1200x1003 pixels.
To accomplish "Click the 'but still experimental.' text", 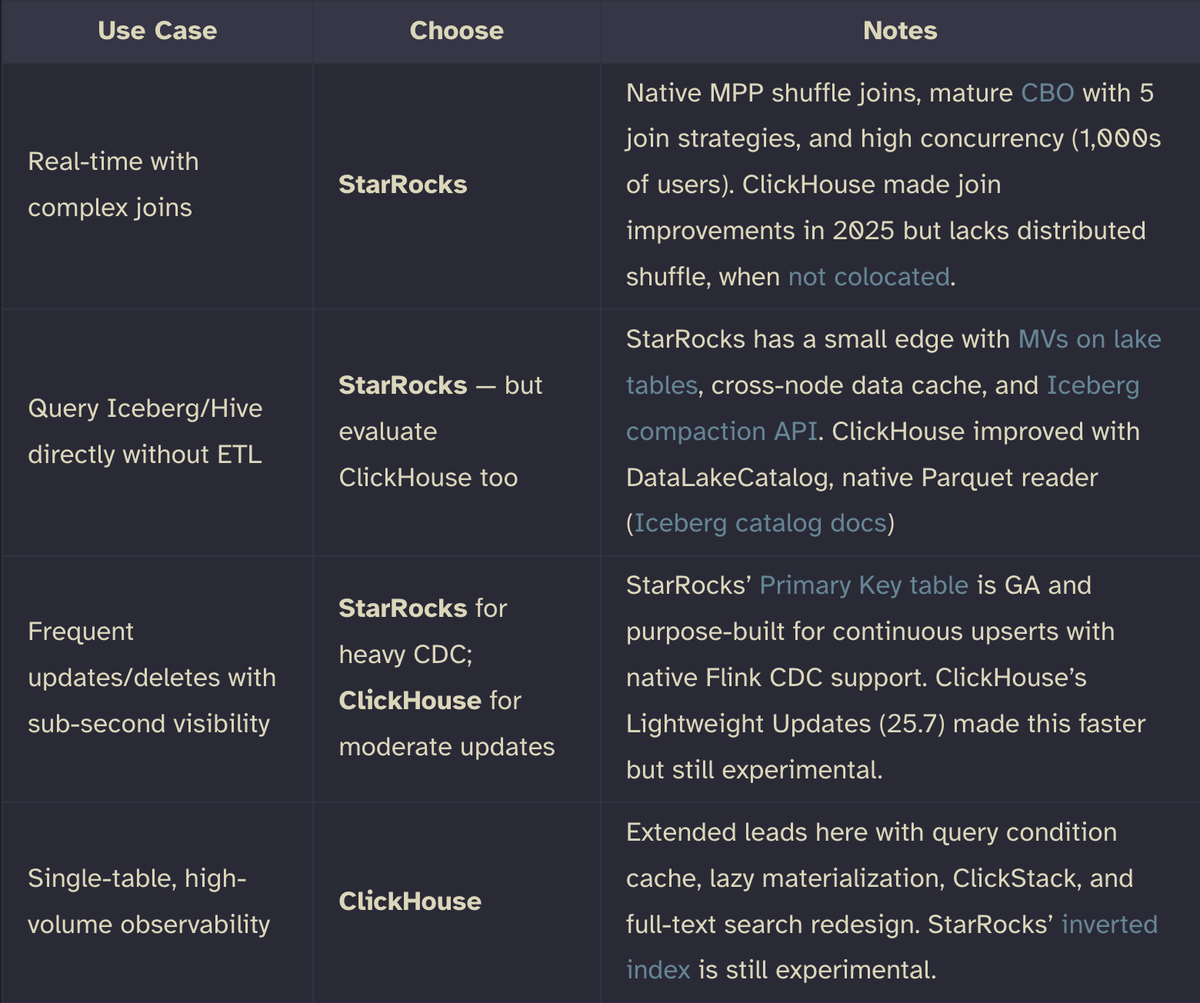I will (x=753, y=770).
